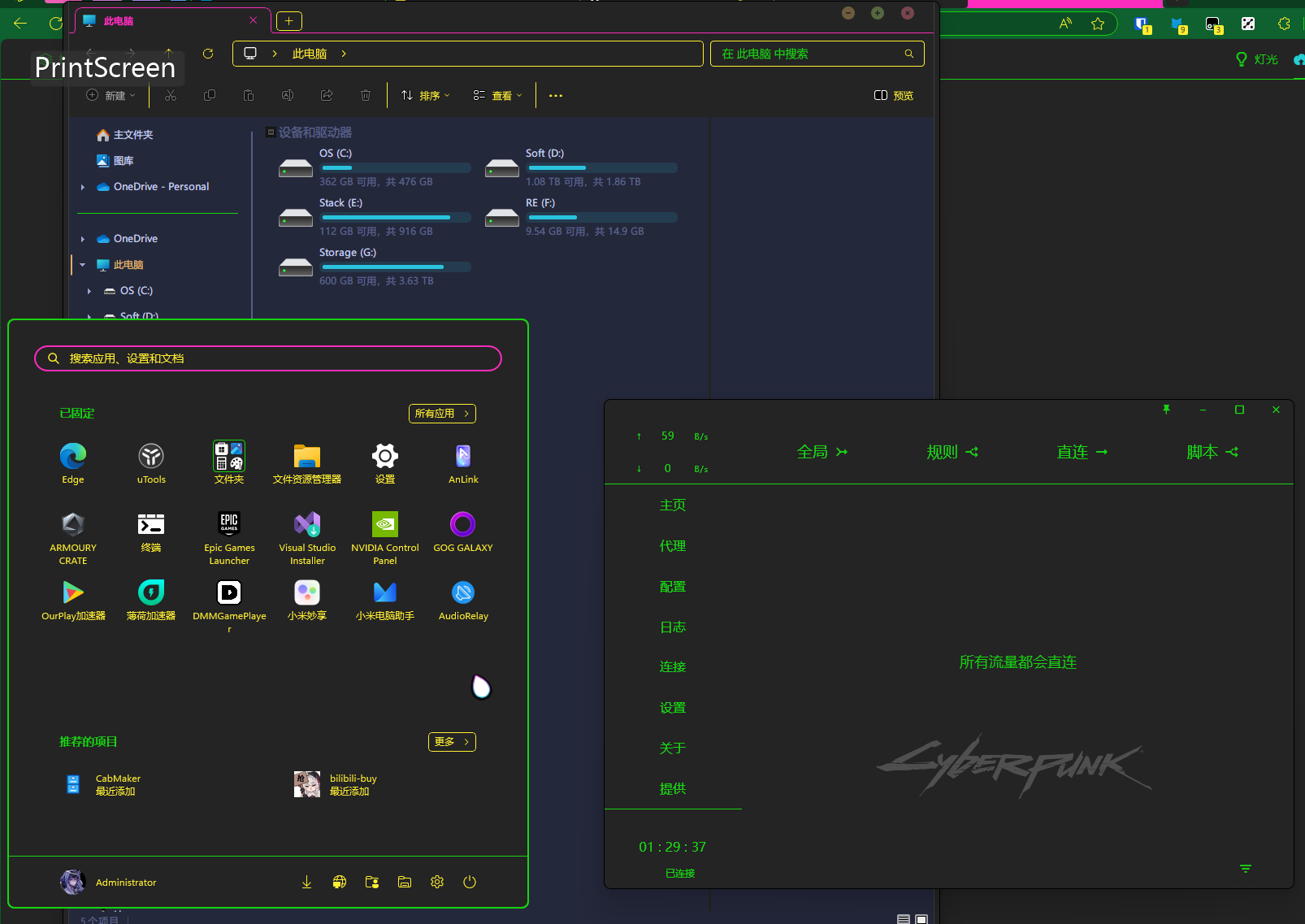Refresh the 此电脑 File Explorer view
Image resolution: width=1305 pixels, height=924 pixels.
[208, 54]
